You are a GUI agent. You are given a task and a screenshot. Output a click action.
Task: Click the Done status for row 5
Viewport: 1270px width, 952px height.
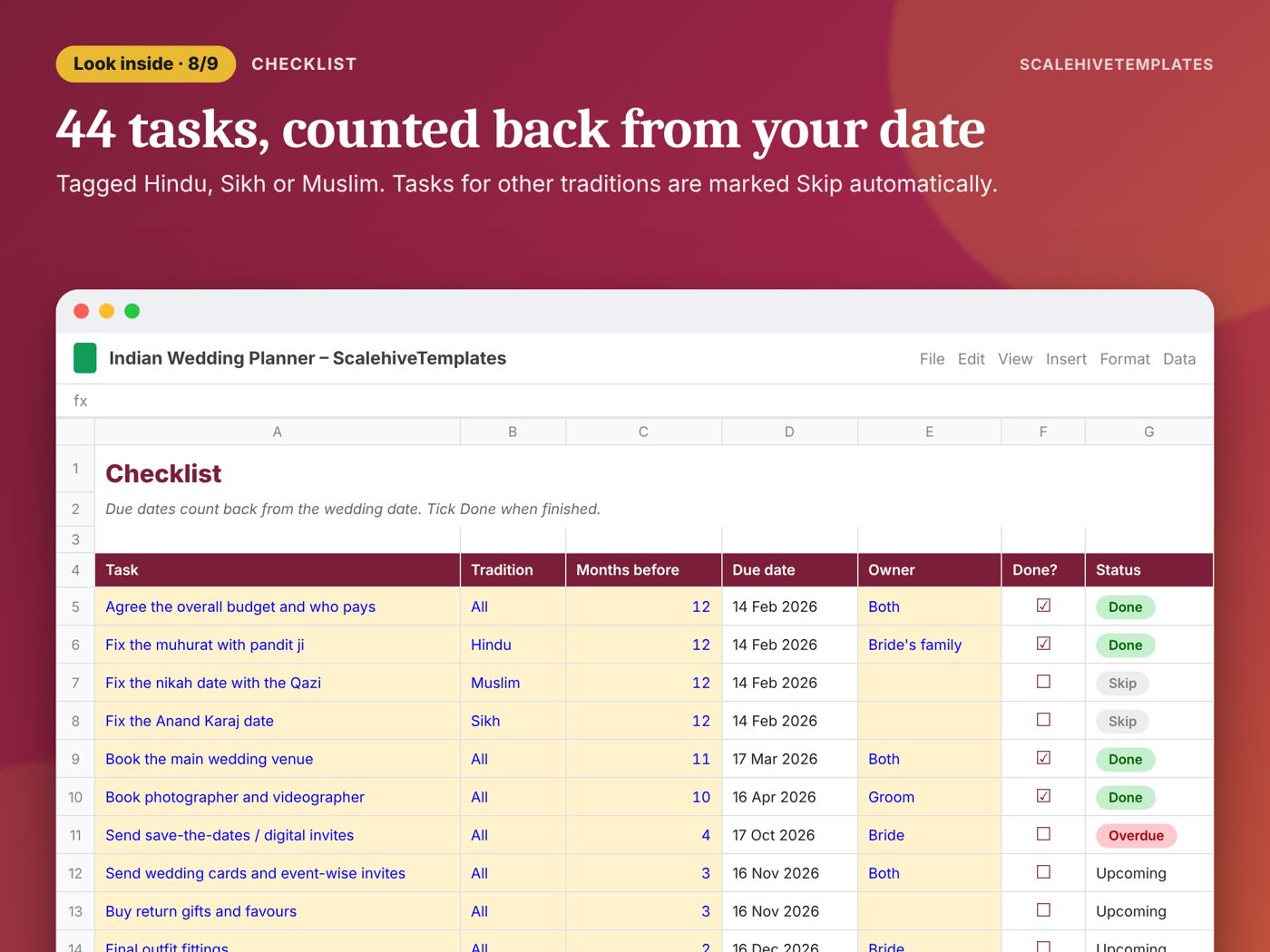click(x=1125, y=607)
